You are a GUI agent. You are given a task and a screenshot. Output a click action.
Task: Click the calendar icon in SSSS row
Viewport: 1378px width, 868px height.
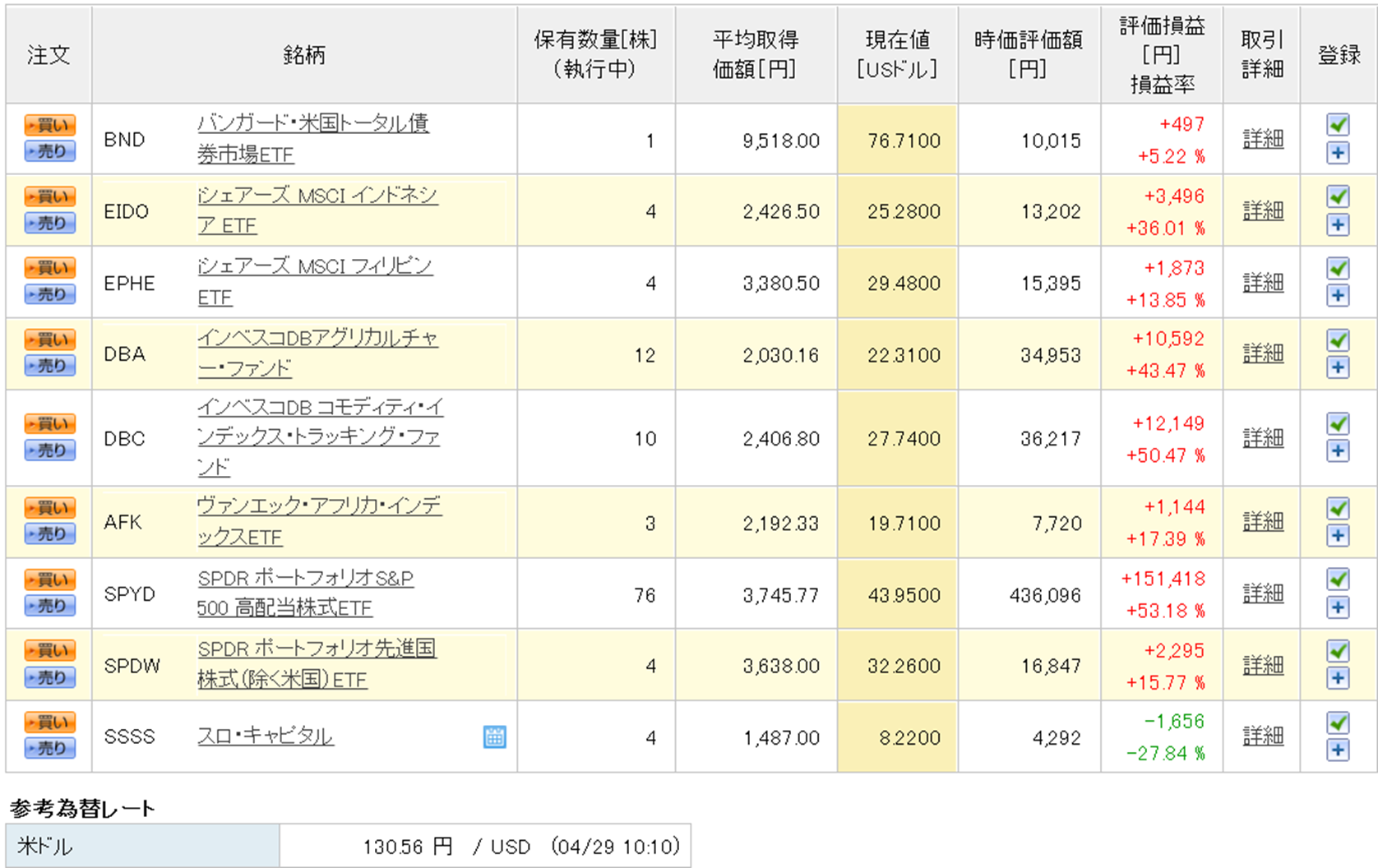pos(494,736)
